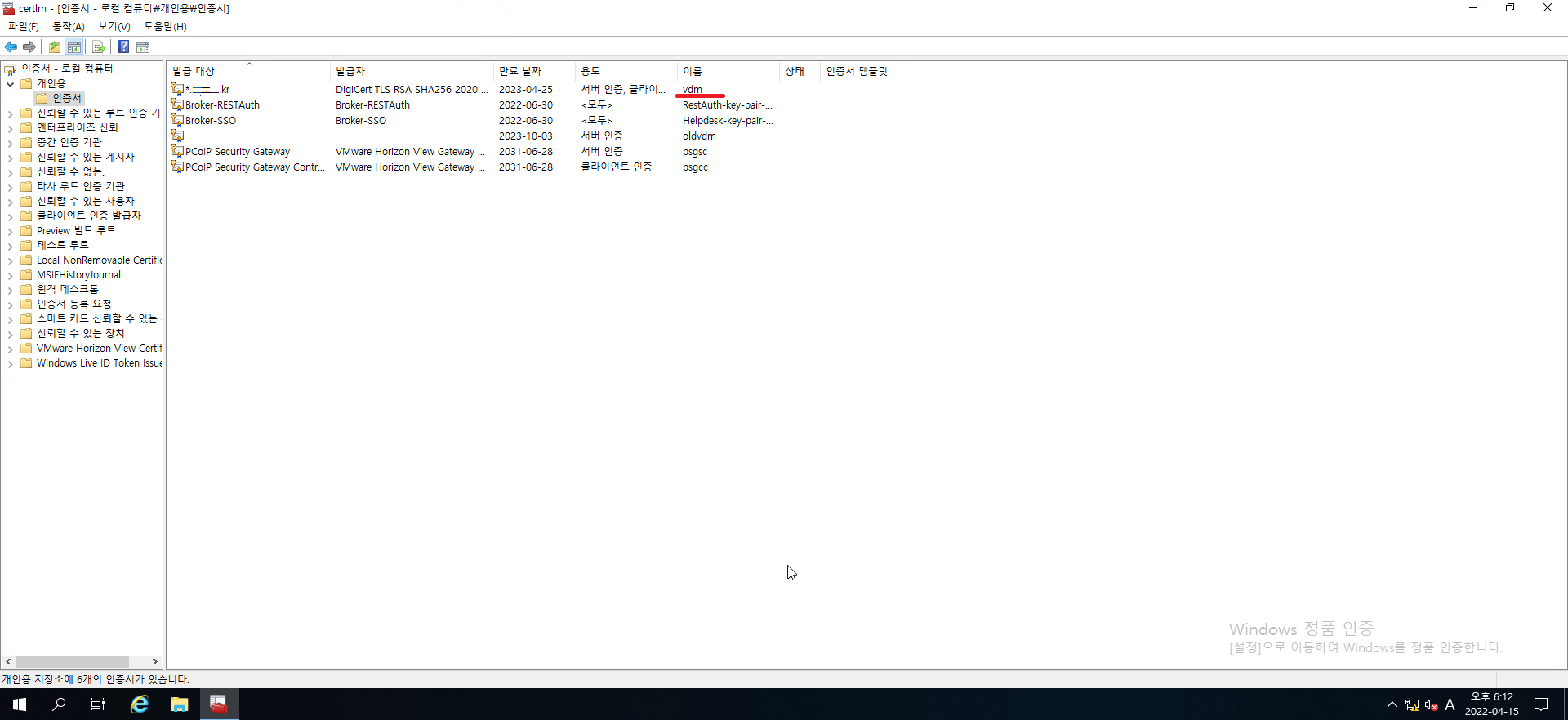Screen dimensions: 1568x720
Task: Open the network tray icon
Action: coord(1412,705)
